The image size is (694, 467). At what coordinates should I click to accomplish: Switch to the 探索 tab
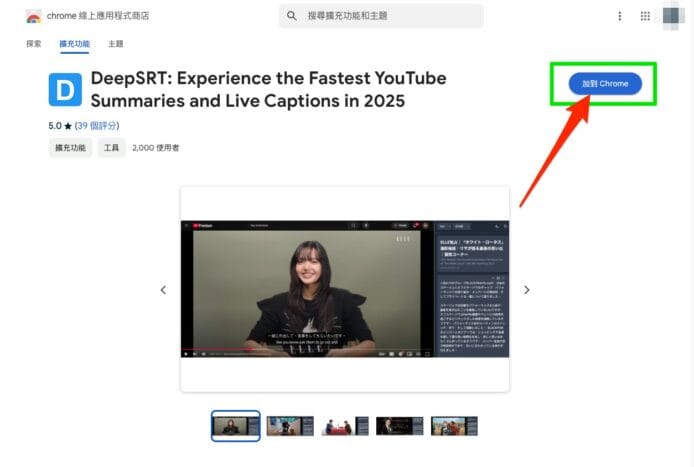point(34,44)
